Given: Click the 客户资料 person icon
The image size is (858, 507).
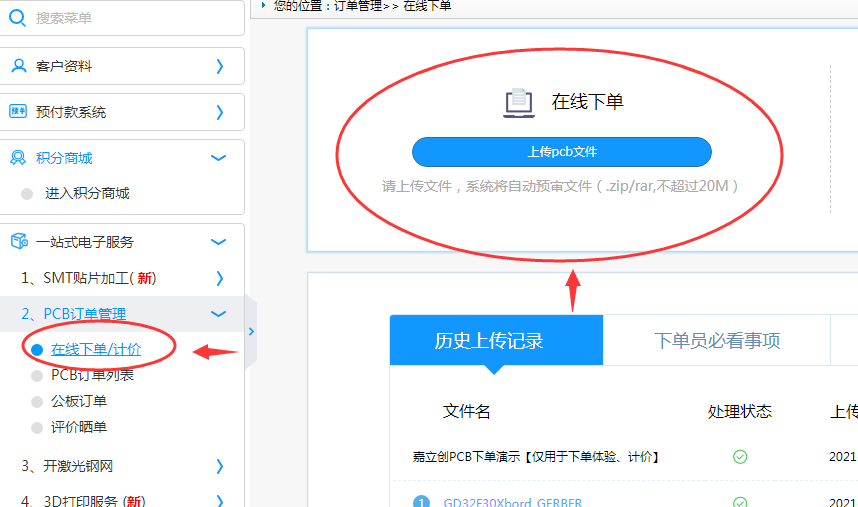Looking at the screenshot, I should click(18, 66).
